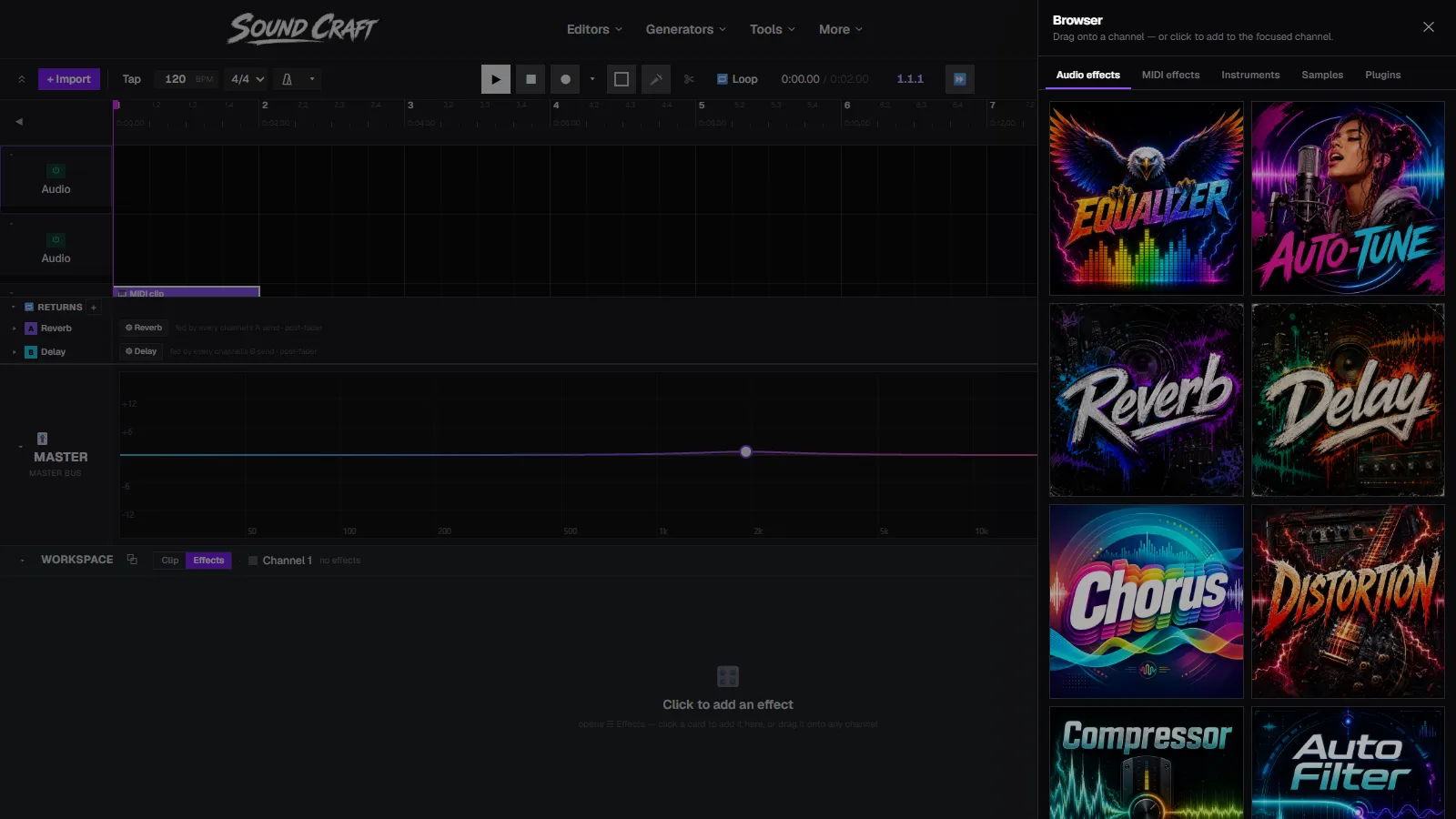Start playback with the Play button
This screenshot has height=819, width=1456.
pos(495,79)
